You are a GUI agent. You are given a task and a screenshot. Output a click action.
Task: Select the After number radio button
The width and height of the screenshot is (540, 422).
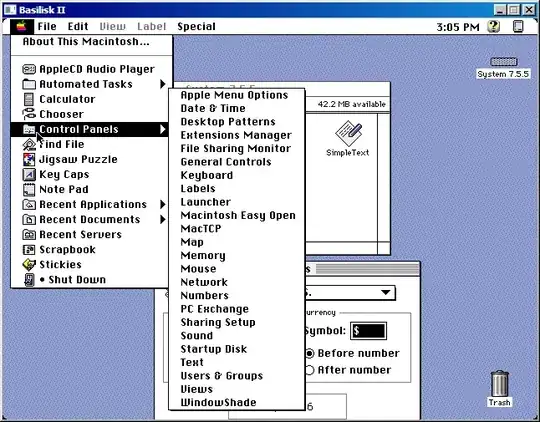(x=310, y=370)
